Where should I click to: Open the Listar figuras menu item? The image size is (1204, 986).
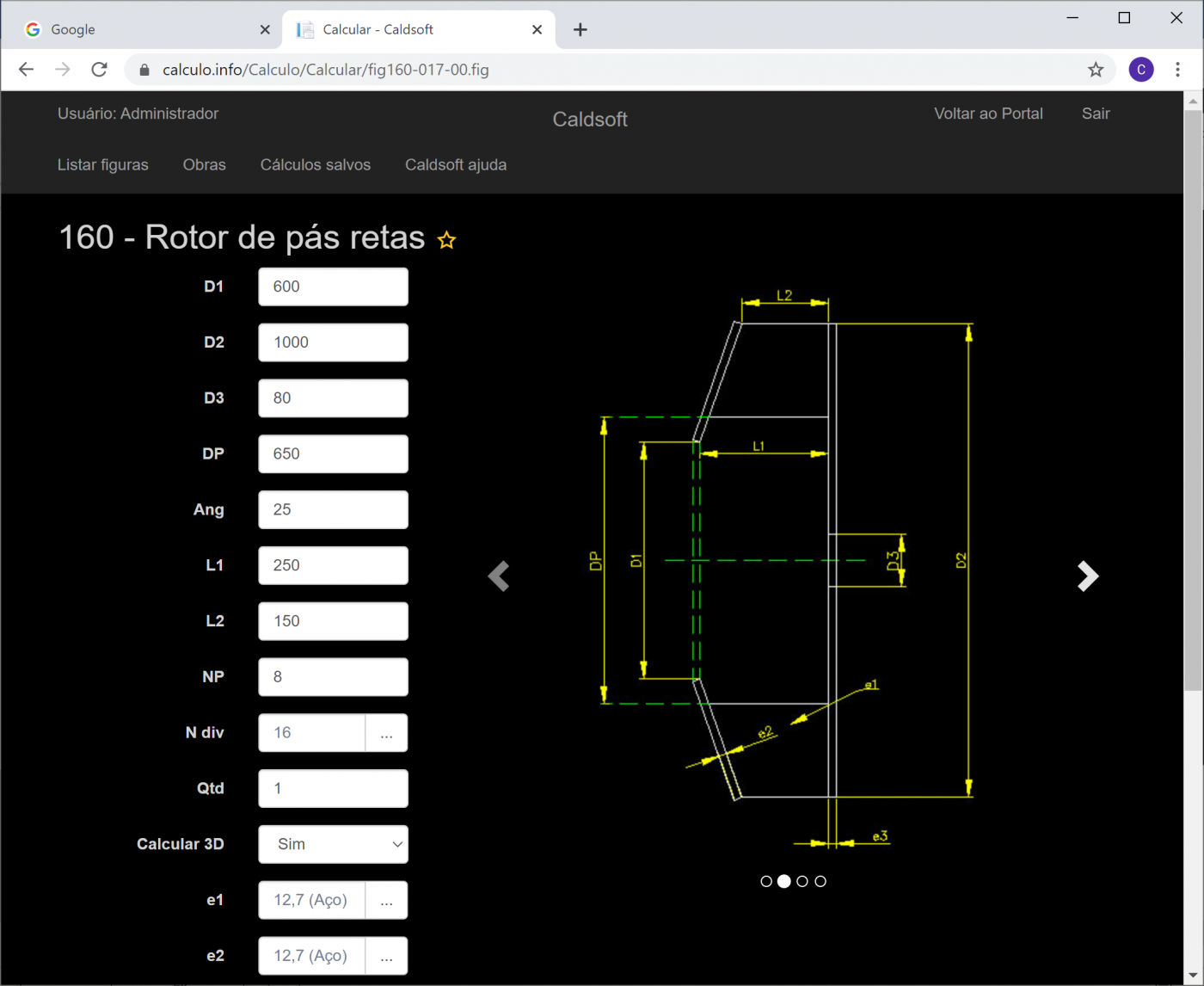coord(102,164)
